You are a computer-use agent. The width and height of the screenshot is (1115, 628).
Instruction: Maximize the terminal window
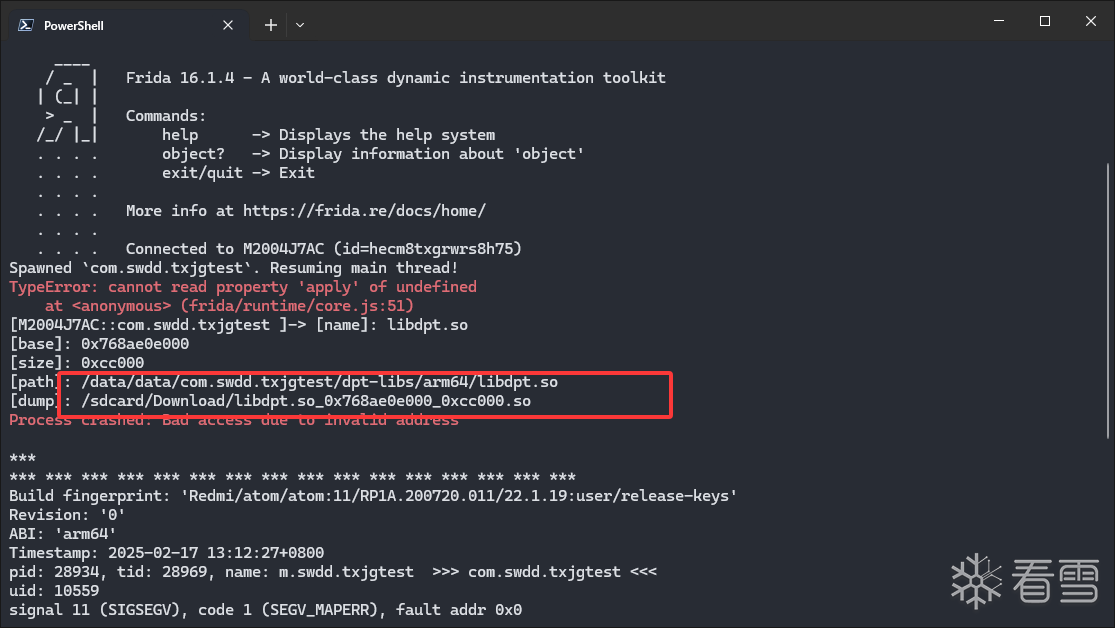tap(1044, 21)
